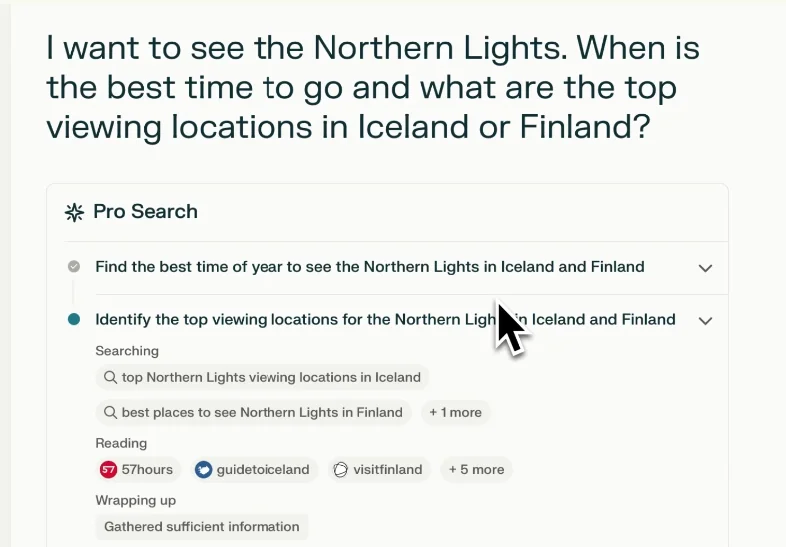This screenshot has width=786, height=547.
Task: Open the 57hours source chip
Action: (138, 470)
